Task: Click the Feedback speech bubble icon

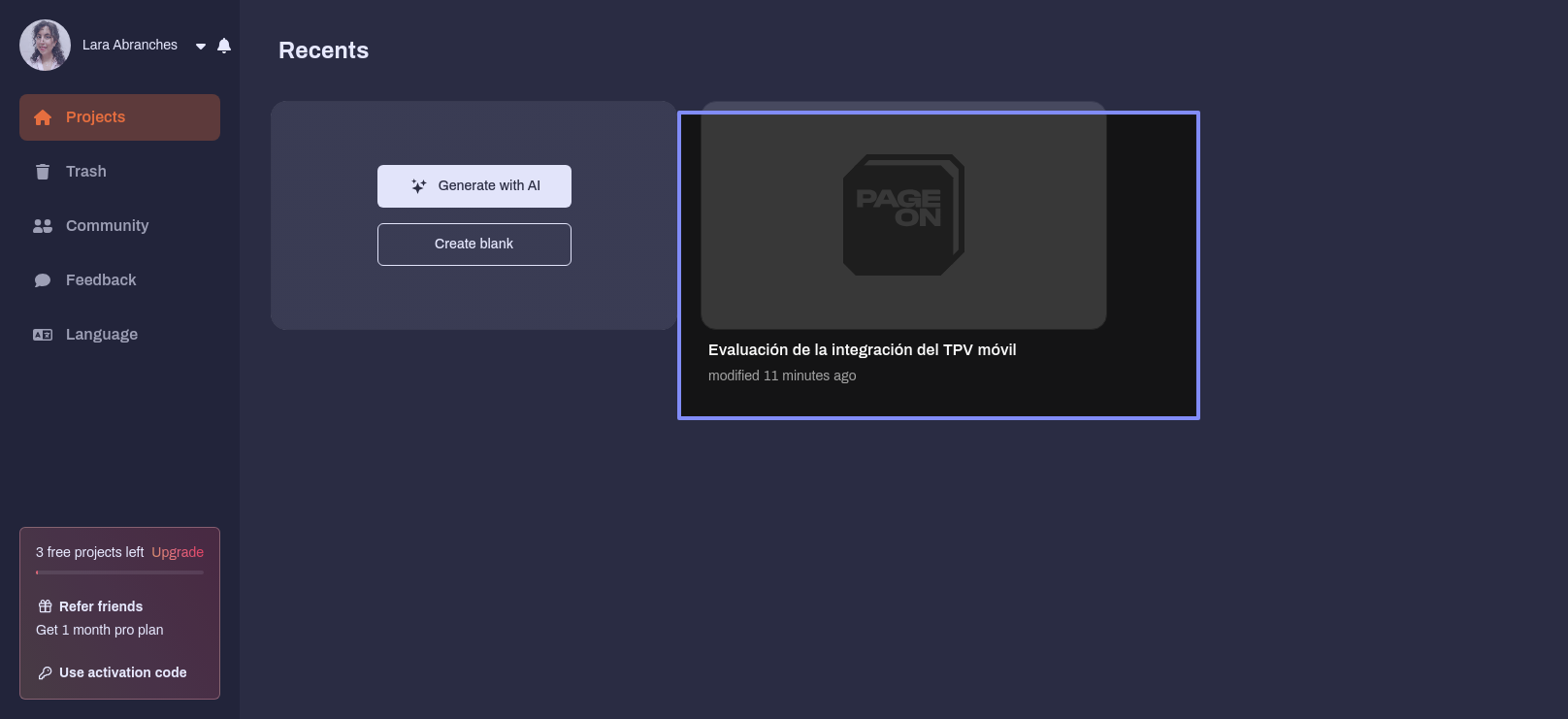Action: pos(43,280)
